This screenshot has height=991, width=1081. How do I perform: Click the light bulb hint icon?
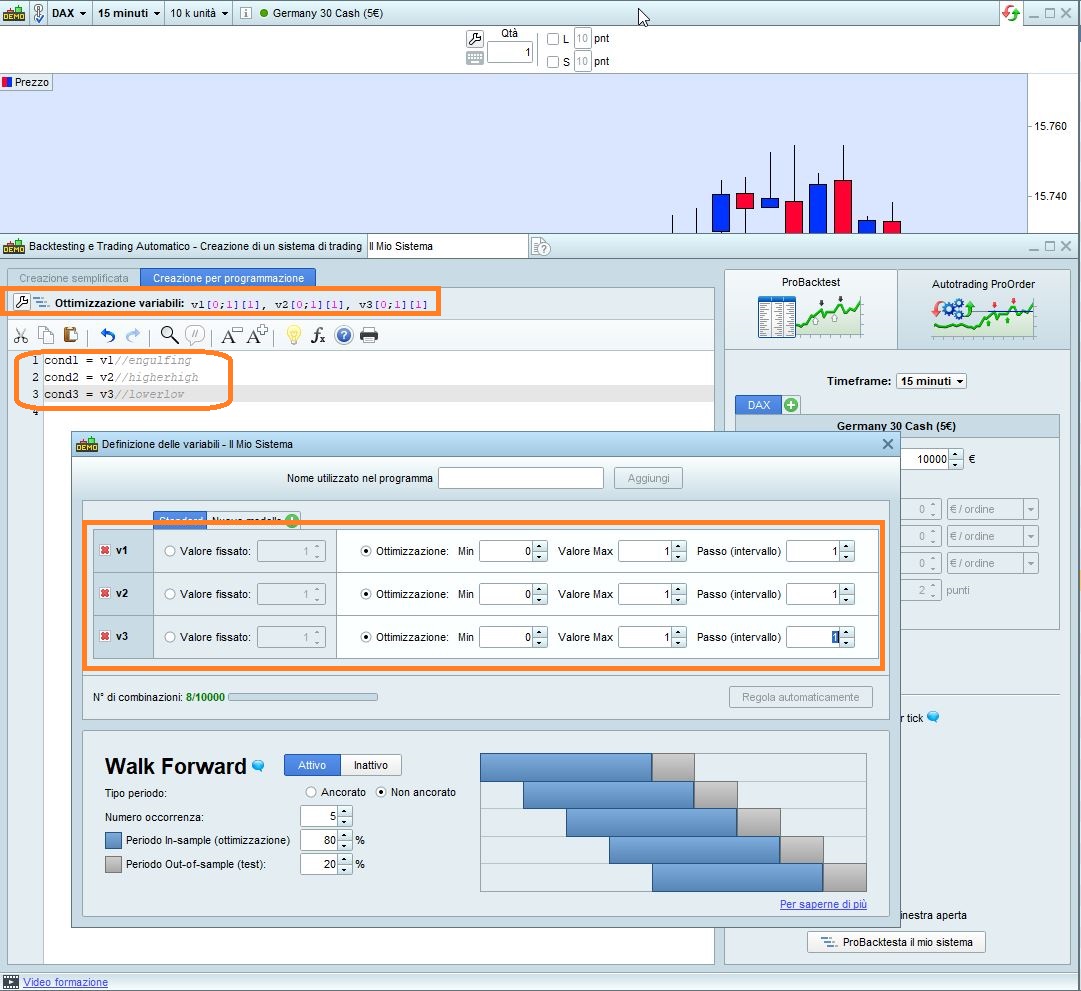coord(294,335)
